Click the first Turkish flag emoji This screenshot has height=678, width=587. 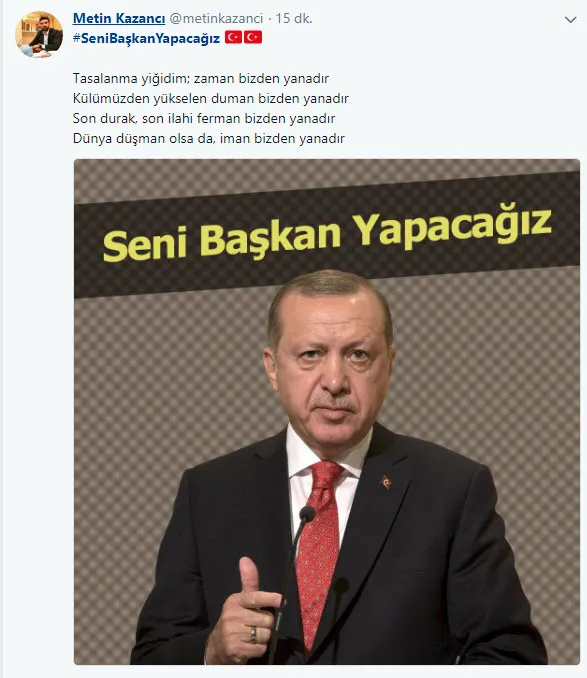click(233, 37)
